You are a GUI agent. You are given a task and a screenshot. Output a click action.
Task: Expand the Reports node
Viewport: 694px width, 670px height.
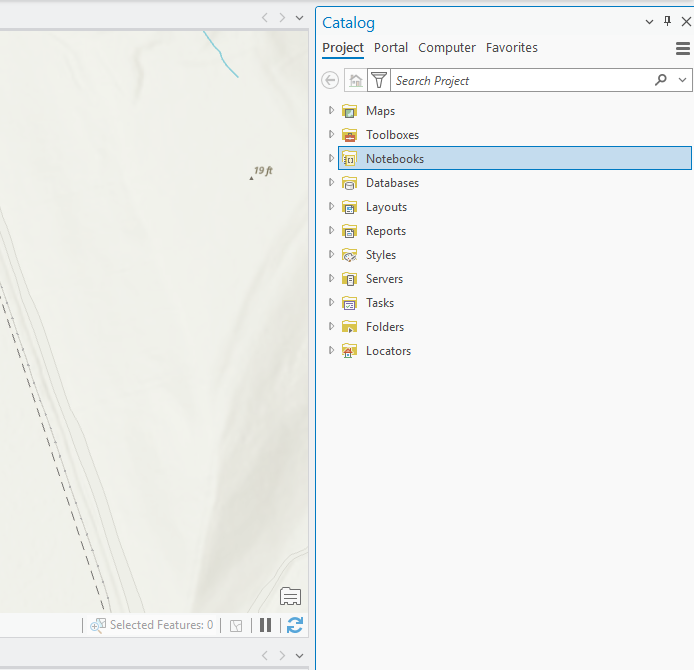coord(331,230)
